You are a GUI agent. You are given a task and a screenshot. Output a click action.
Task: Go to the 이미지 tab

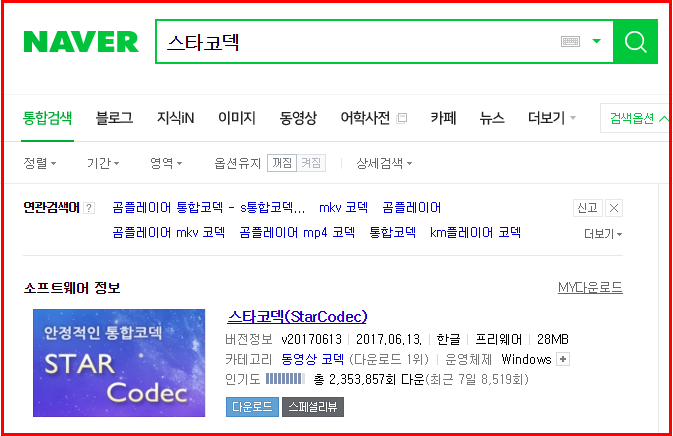click(237, 118)
